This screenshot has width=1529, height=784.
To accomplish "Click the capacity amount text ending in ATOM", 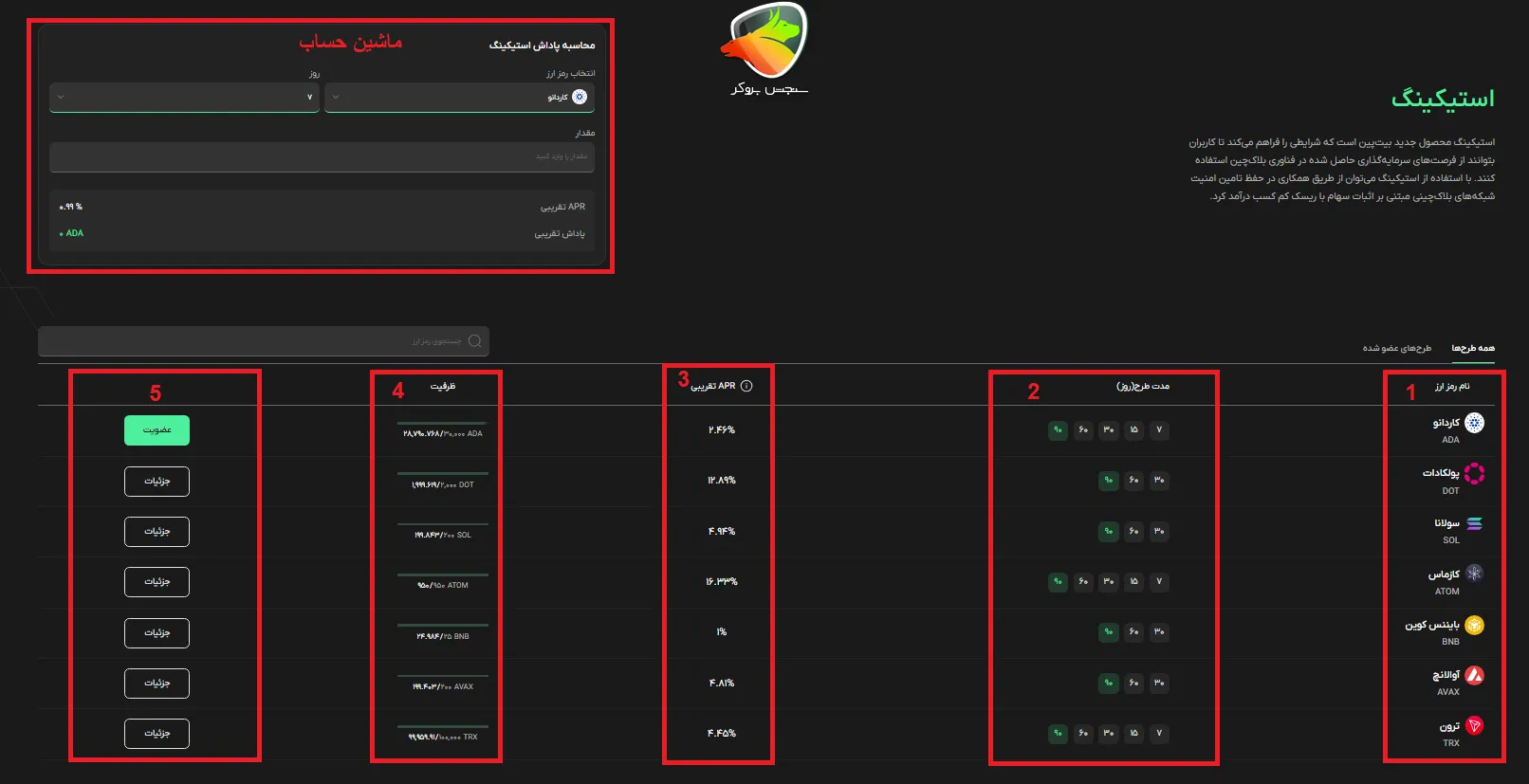I will click(443, 586).
